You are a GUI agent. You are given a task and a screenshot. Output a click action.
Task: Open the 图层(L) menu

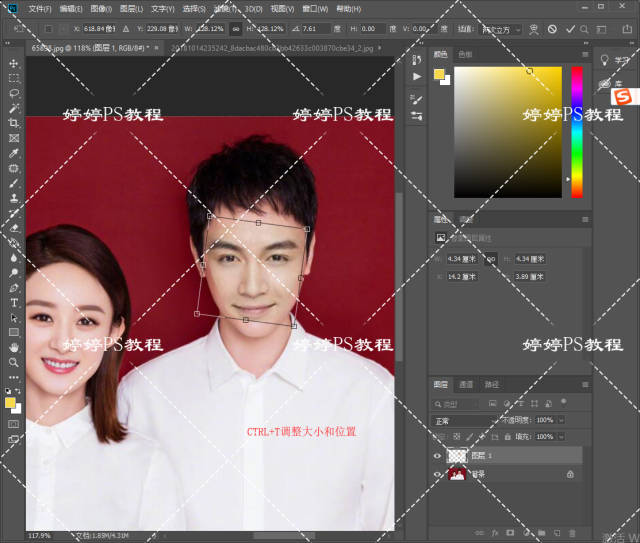(131, 9)
